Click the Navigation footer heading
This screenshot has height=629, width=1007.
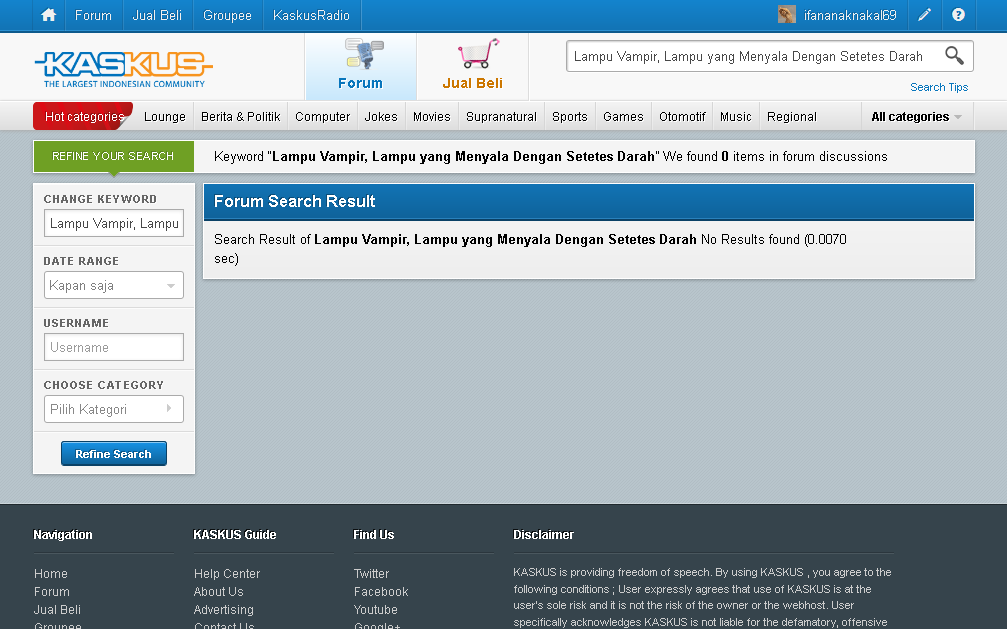(63, 535)
